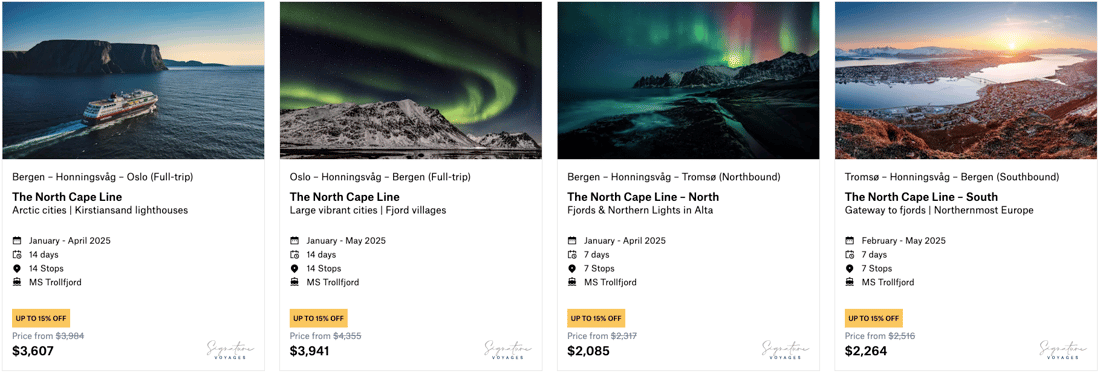Open the cruise ship photo thumbnail
Screen dimensions: 1100x374
(133, 80)
